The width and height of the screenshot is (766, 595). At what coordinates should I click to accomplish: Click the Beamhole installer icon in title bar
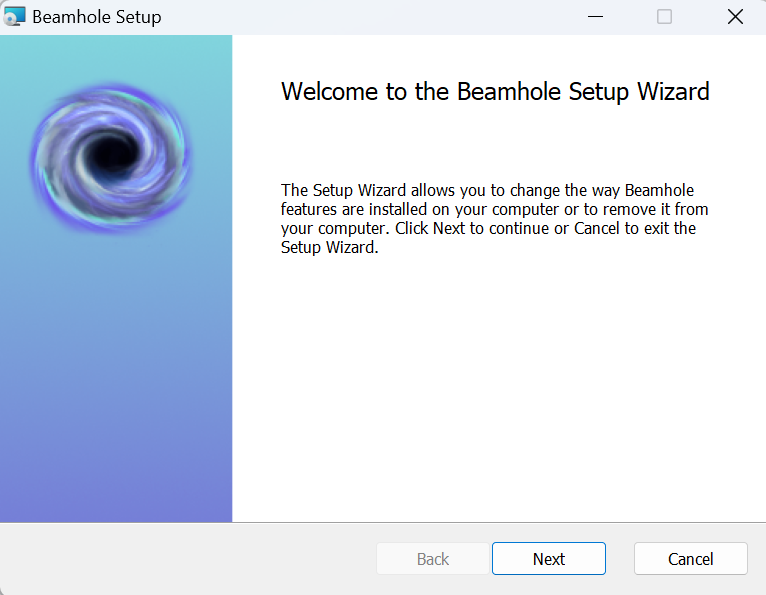click(14, 17)
